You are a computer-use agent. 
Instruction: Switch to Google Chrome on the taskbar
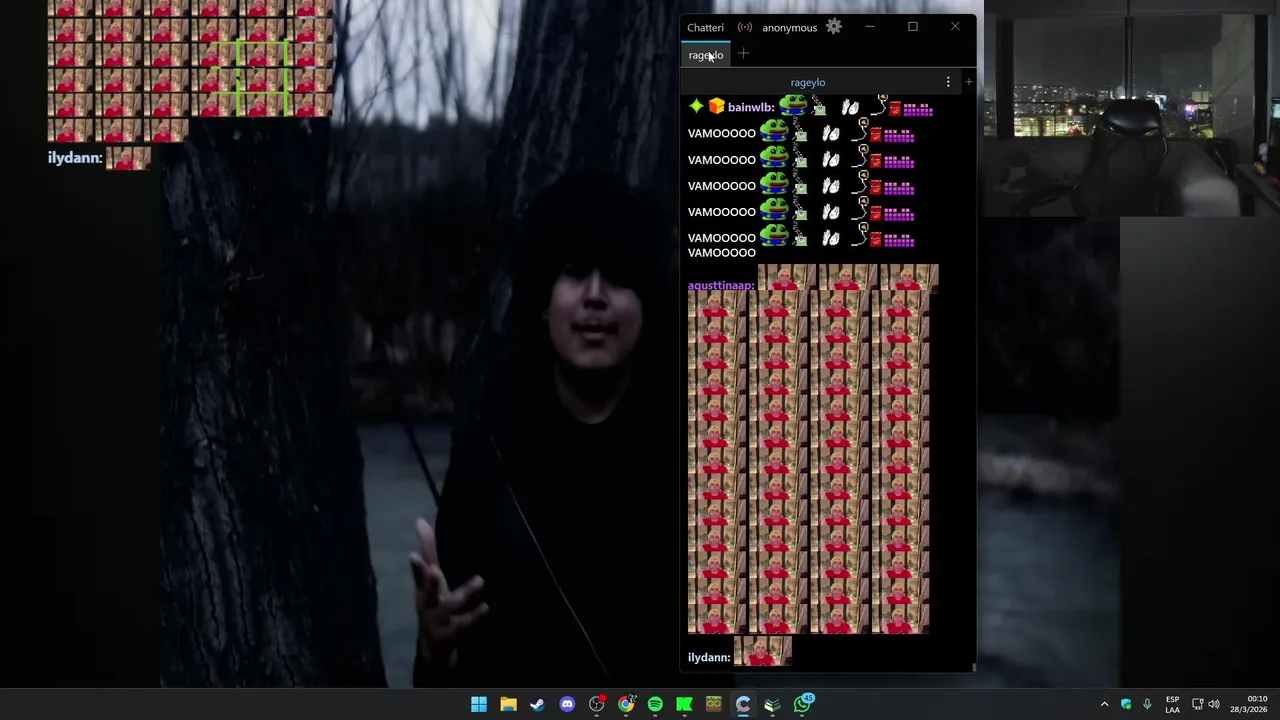[x=626, y=704]
